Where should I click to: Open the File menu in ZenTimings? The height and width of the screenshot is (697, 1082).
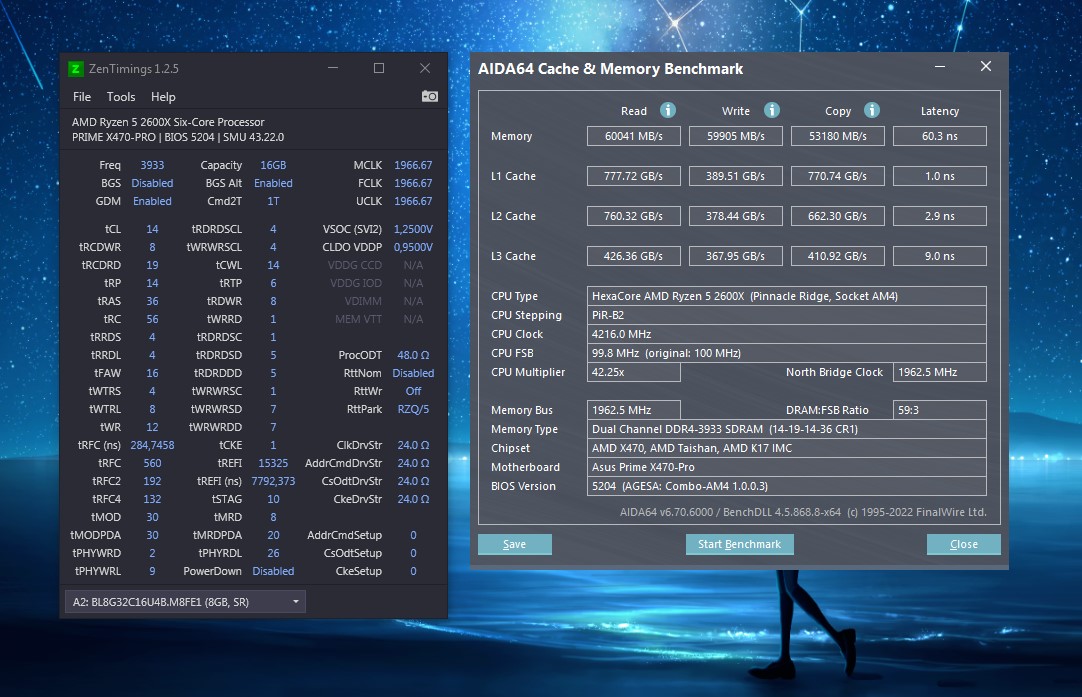82,97
